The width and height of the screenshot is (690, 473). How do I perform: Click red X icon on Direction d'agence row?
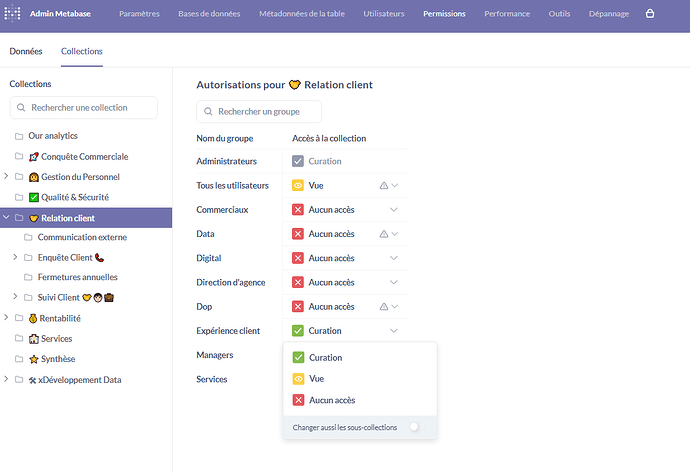tap(298, 282)
